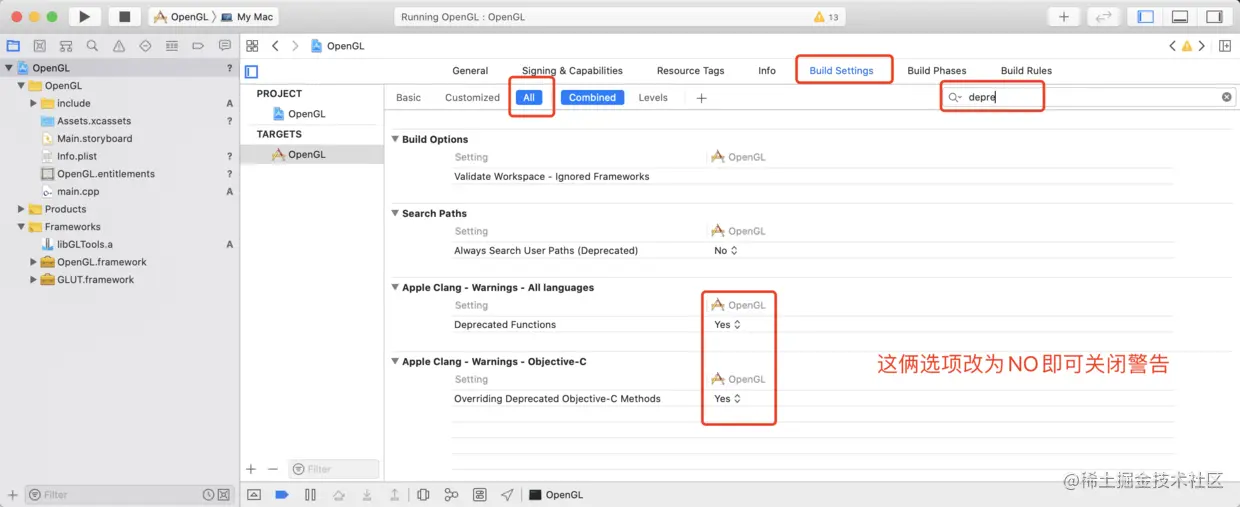Click Environment Overrides icon
1240x507 pixels.
click(479, 494)
